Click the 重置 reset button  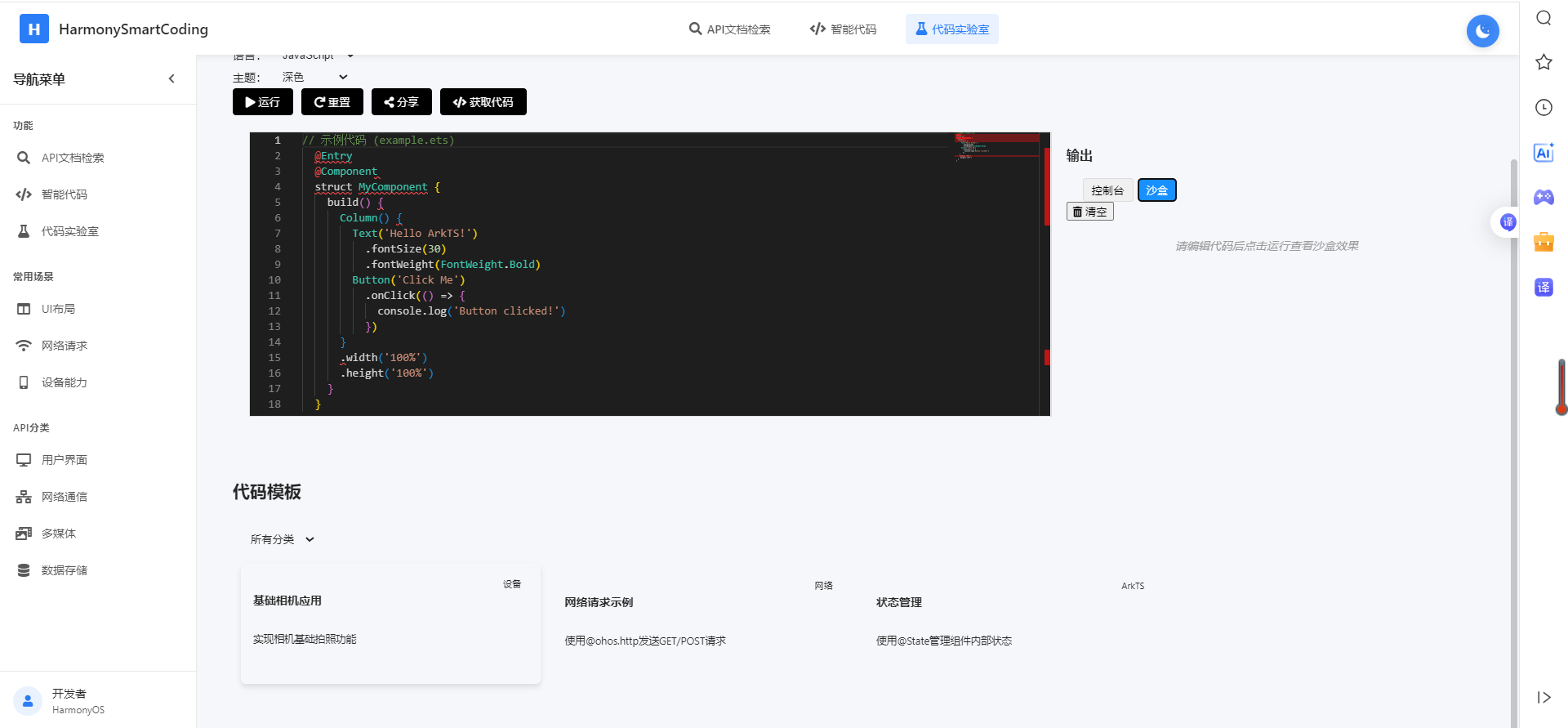click(332, 102)
